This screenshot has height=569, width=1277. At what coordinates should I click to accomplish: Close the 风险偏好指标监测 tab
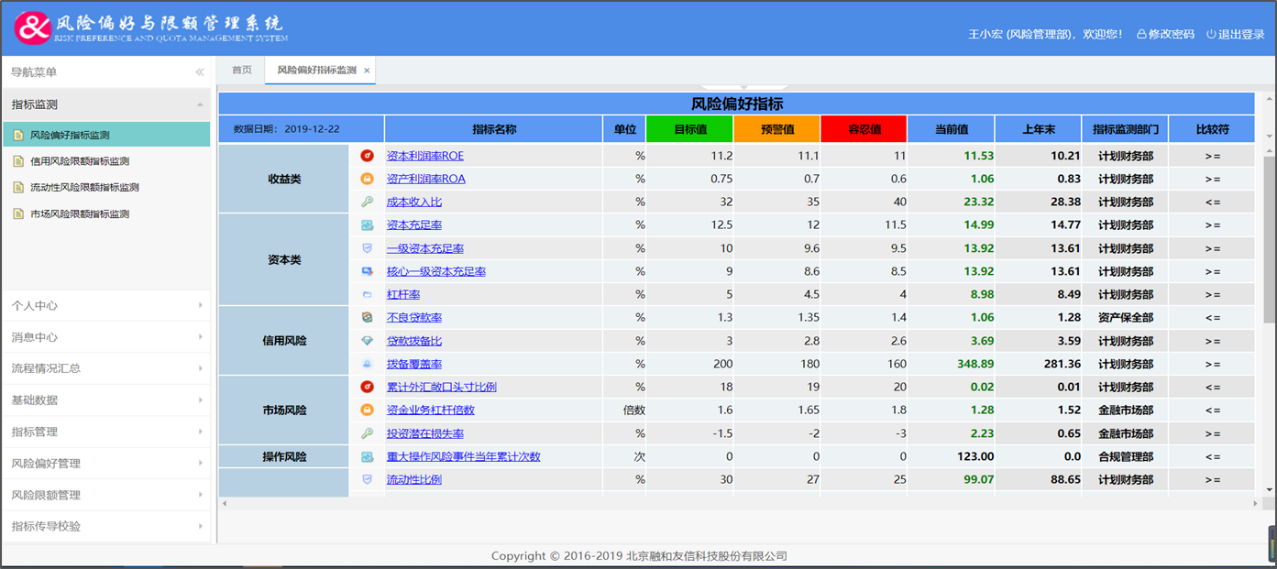pyautogui.click(x=367, y=71)
